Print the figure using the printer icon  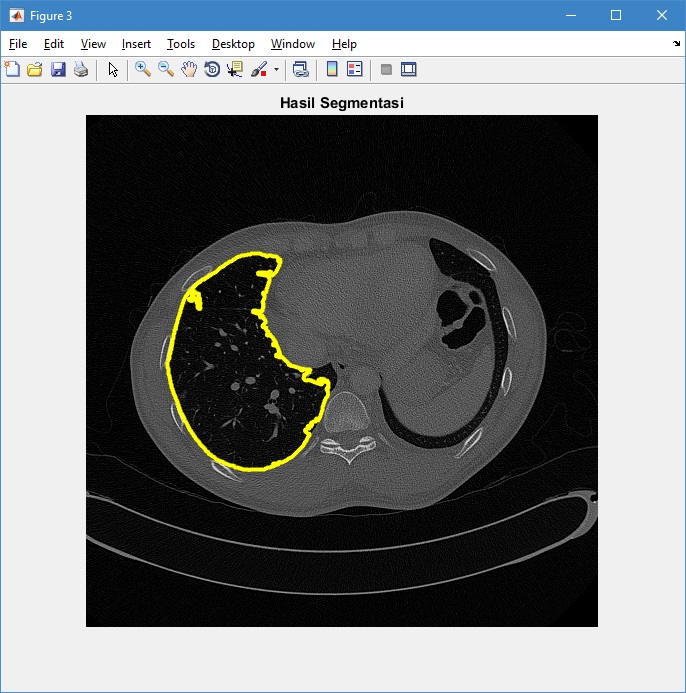point(81,69)
